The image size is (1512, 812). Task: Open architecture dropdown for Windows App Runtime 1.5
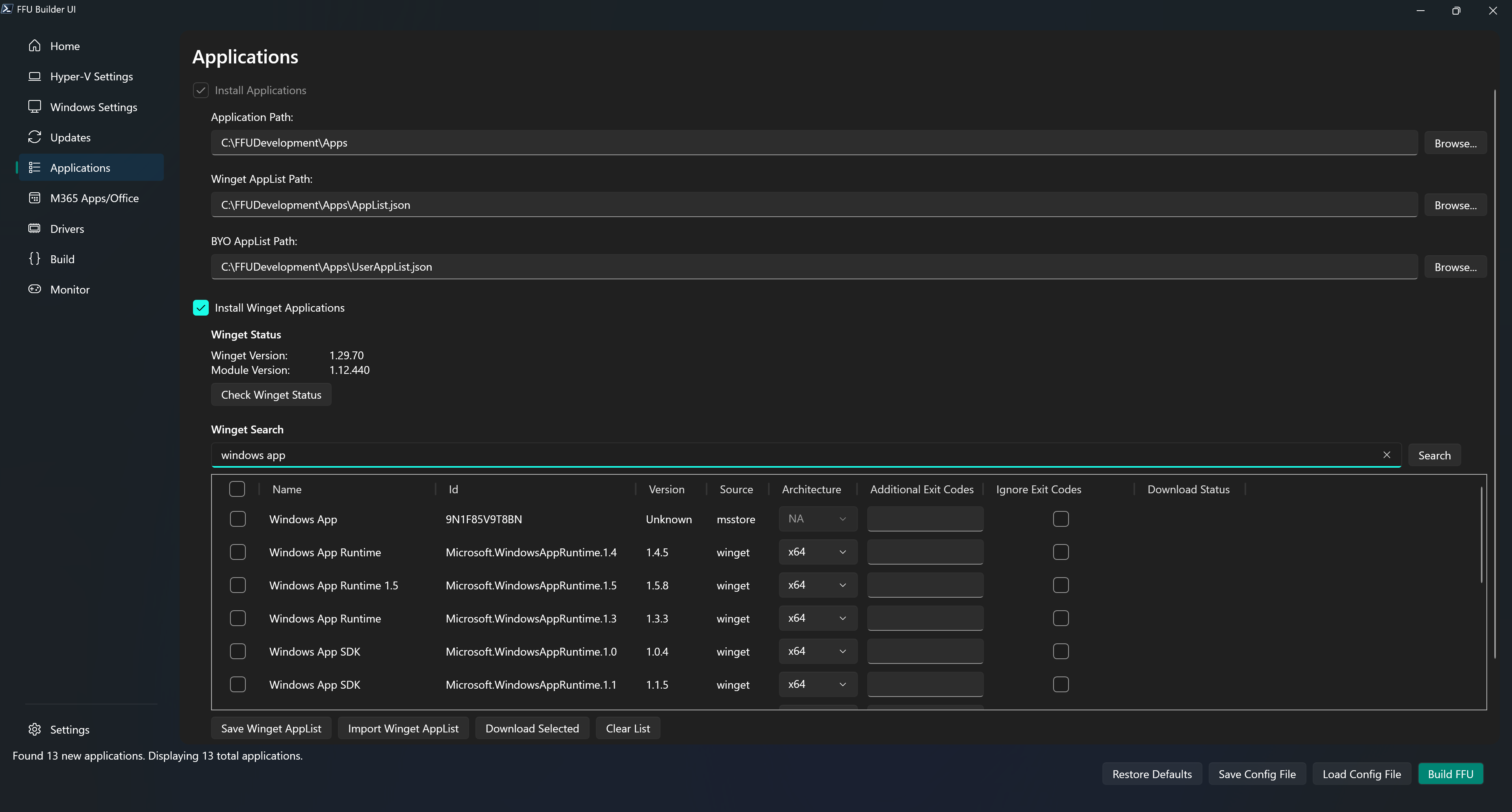click(x=818, y=585)
